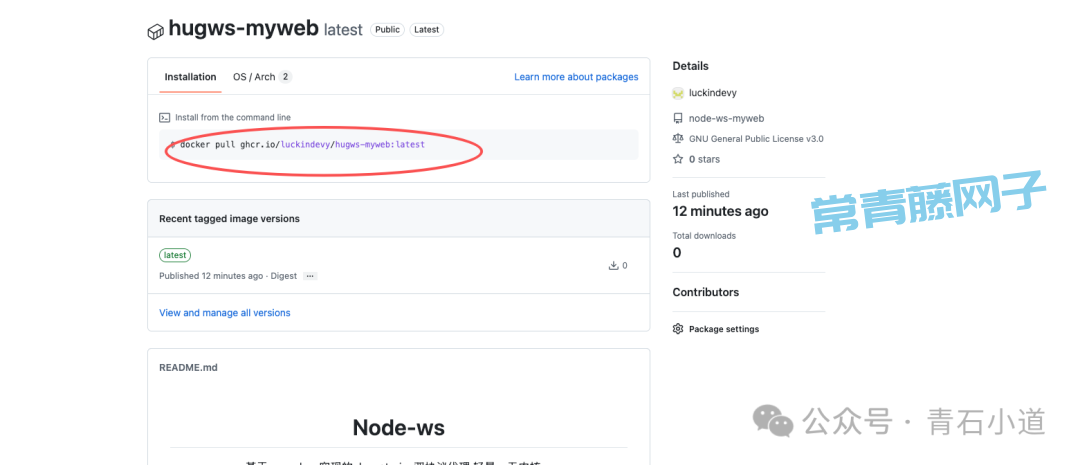Switch to the Installation tab
The width and height of the screenshot is (1080, 465).
pos(190,77)
